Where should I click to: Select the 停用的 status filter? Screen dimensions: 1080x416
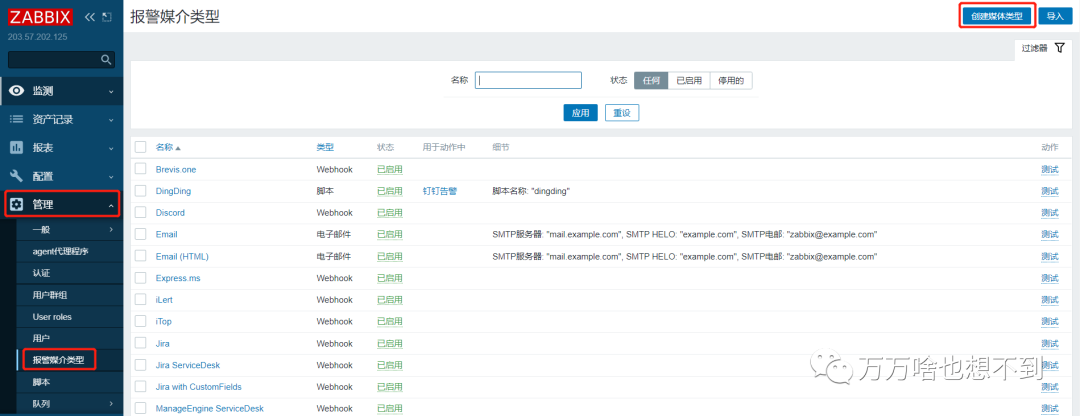coord(731,81)
